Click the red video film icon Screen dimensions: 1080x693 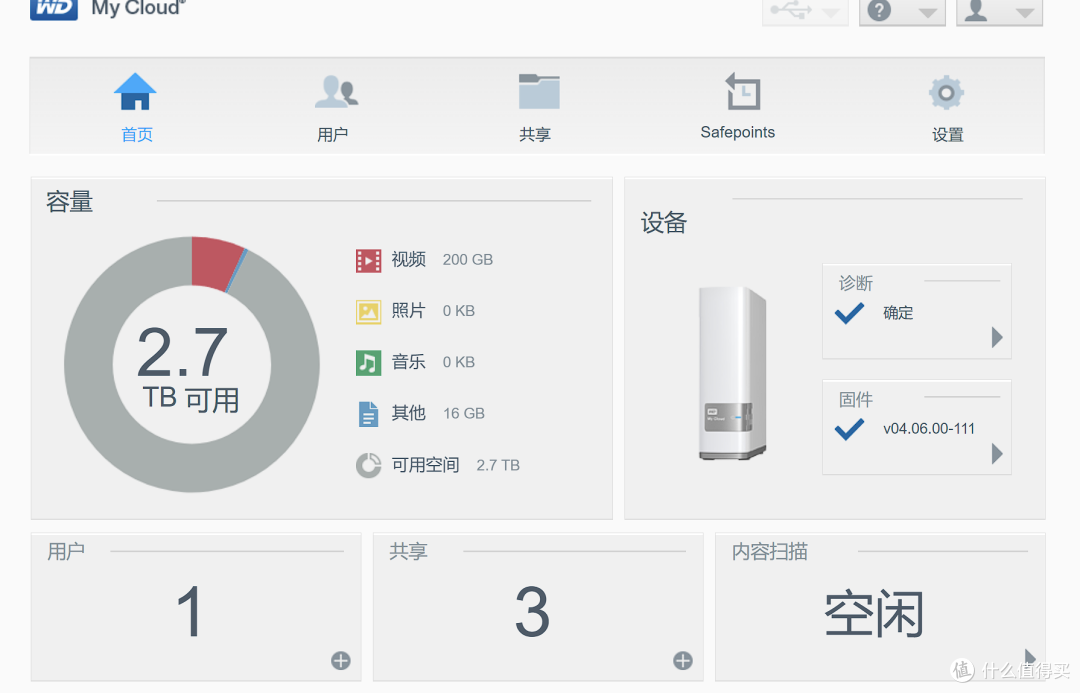[368, 260]
